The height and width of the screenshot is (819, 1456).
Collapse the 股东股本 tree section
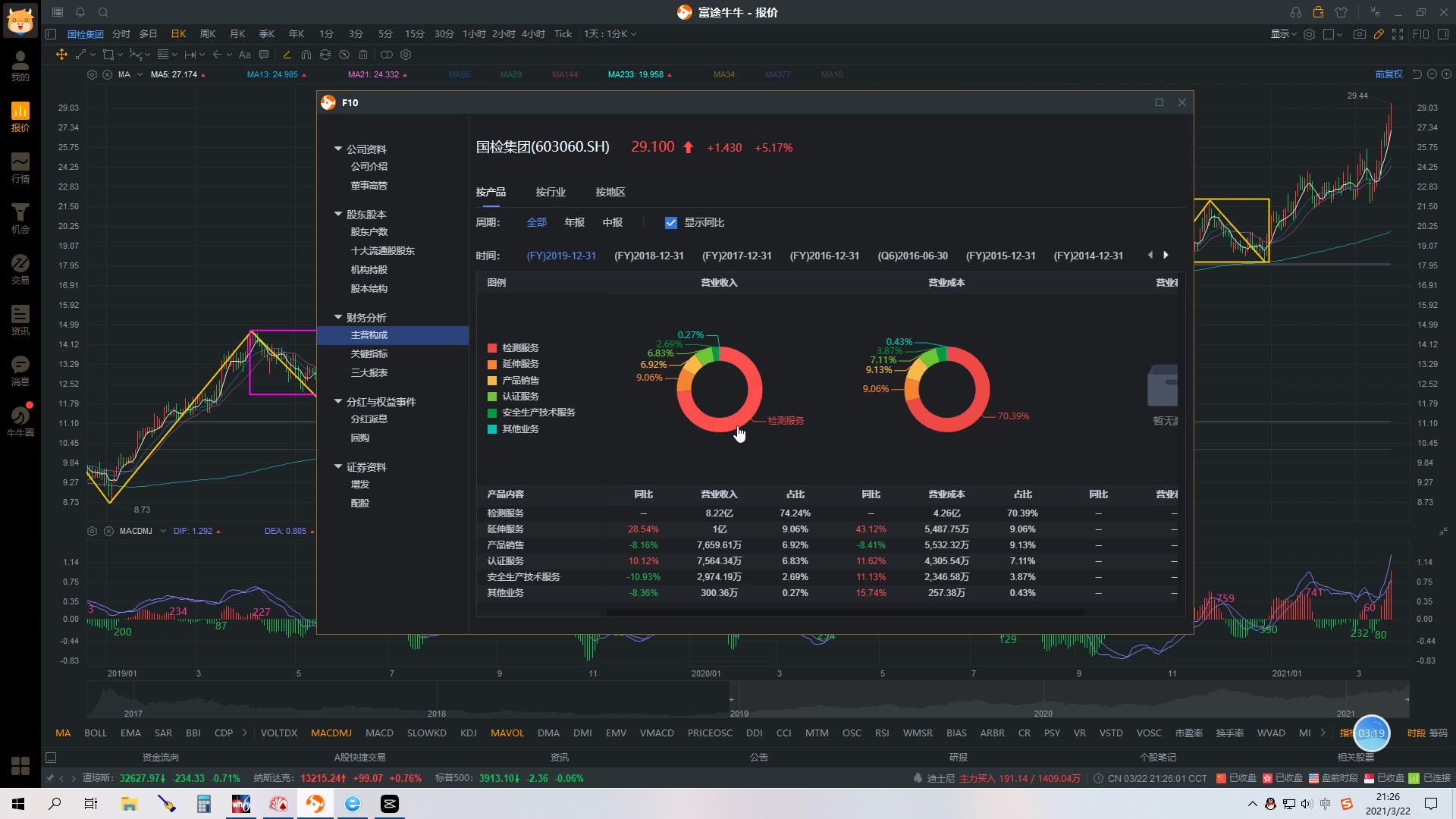pos(338,214)
